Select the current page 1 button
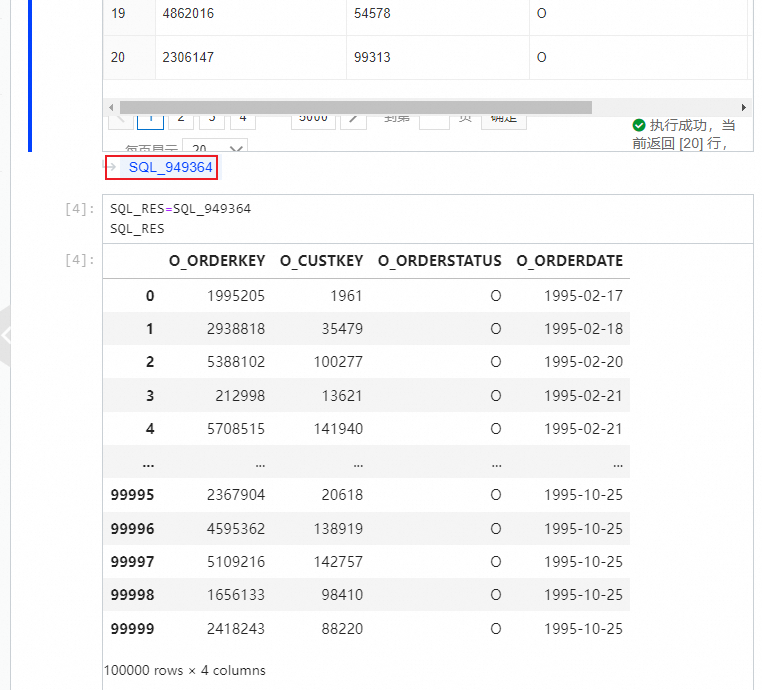Screen dimensions: 762x690 (150, 122)
